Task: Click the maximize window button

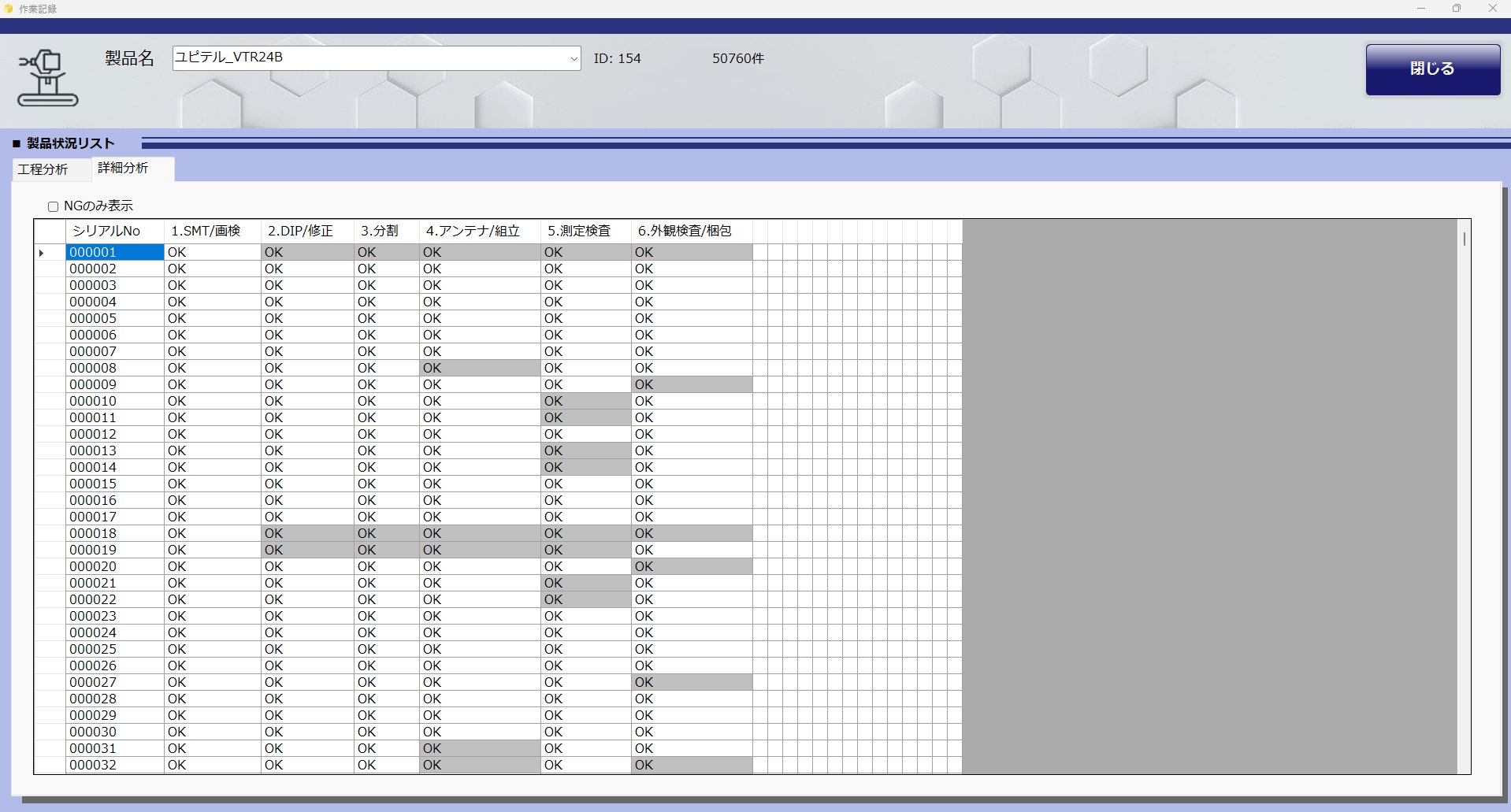Action: pos(1457,9)
